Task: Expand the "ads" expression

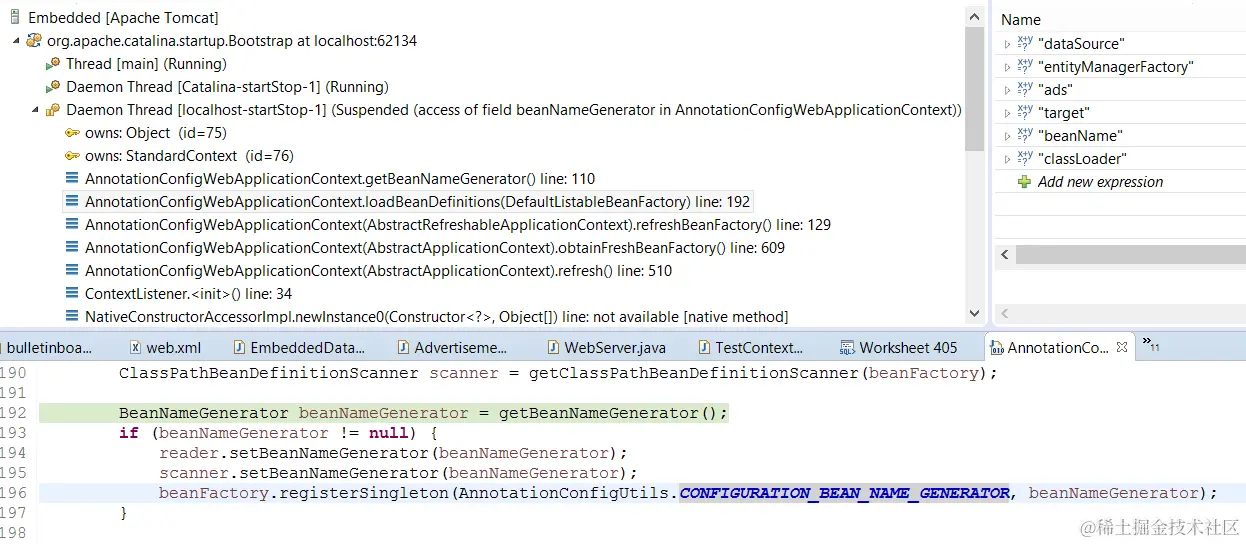Action: 1007,90
